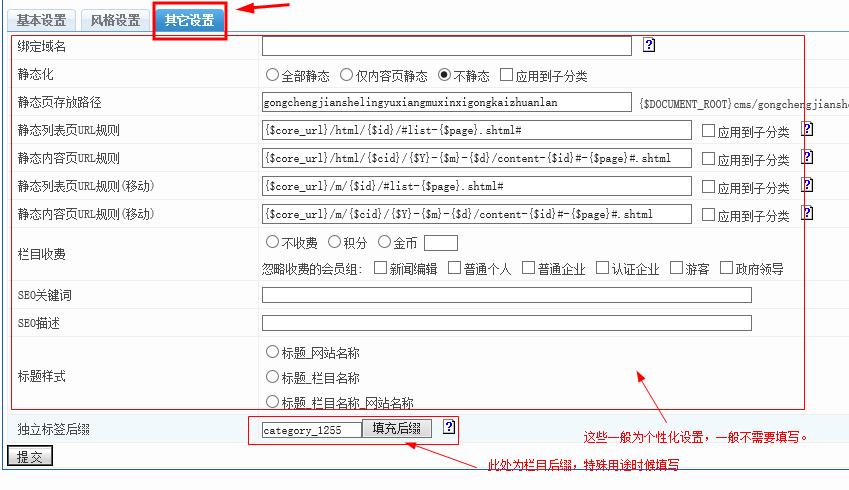
Task: Choose the 标题_栏目名称 title style
Action: click(273, 377)
